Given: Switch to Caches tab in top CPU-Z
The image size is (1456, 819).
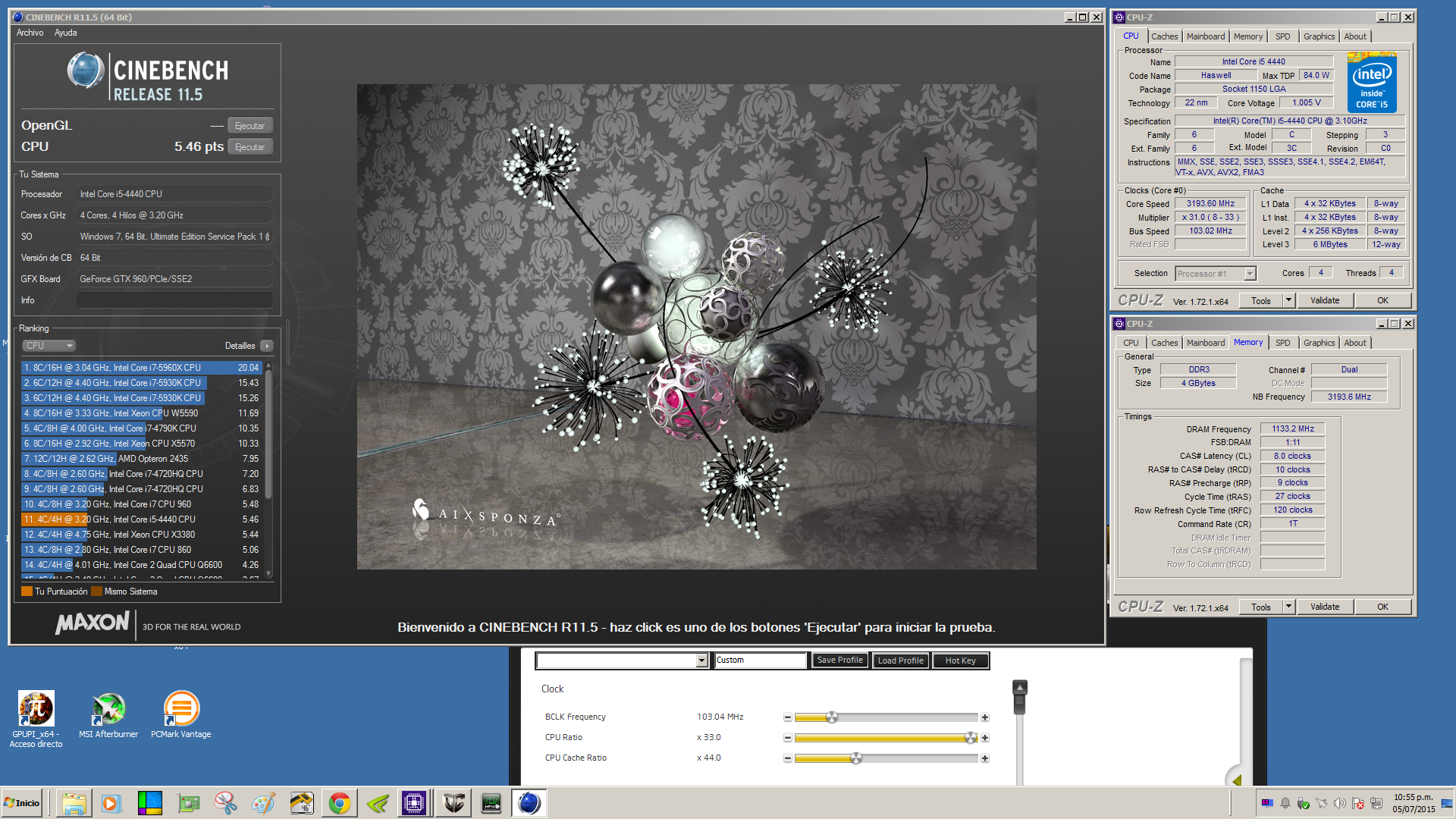Looking at the screenshot, I should click(1164, 36).
